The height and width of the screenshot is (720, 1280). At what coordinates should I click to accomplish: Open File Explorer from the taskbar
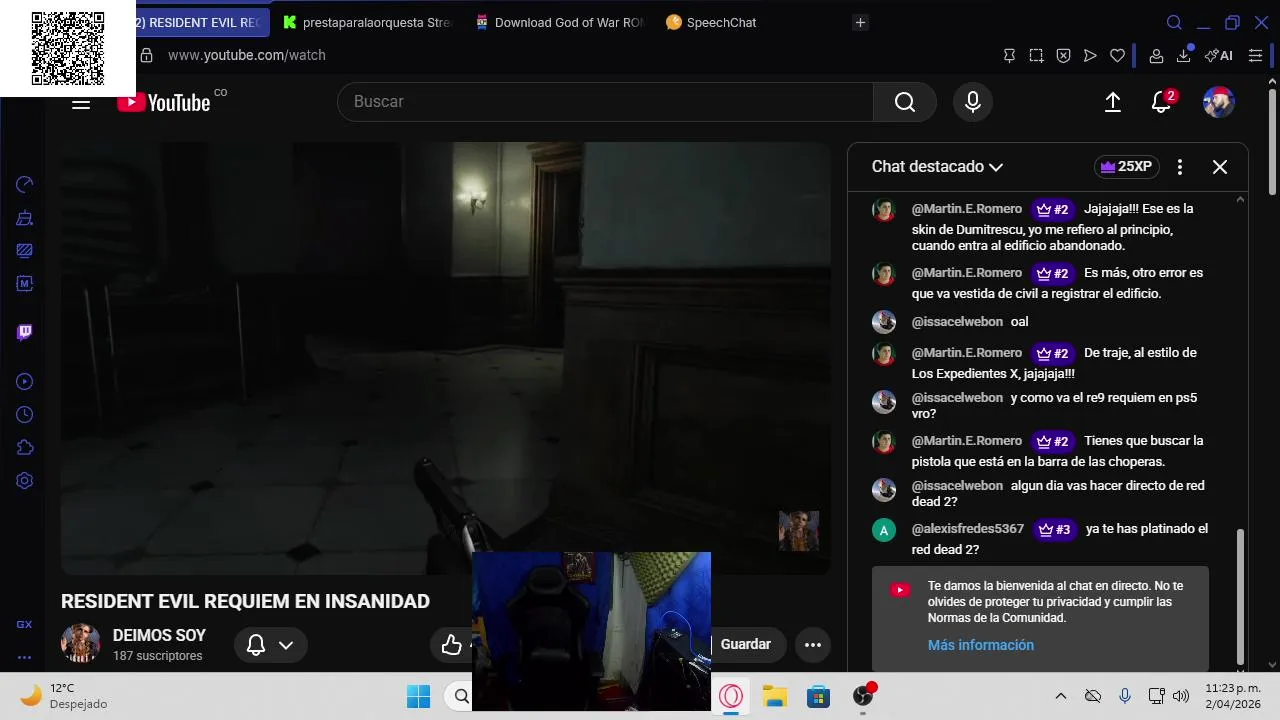point(775,696)
